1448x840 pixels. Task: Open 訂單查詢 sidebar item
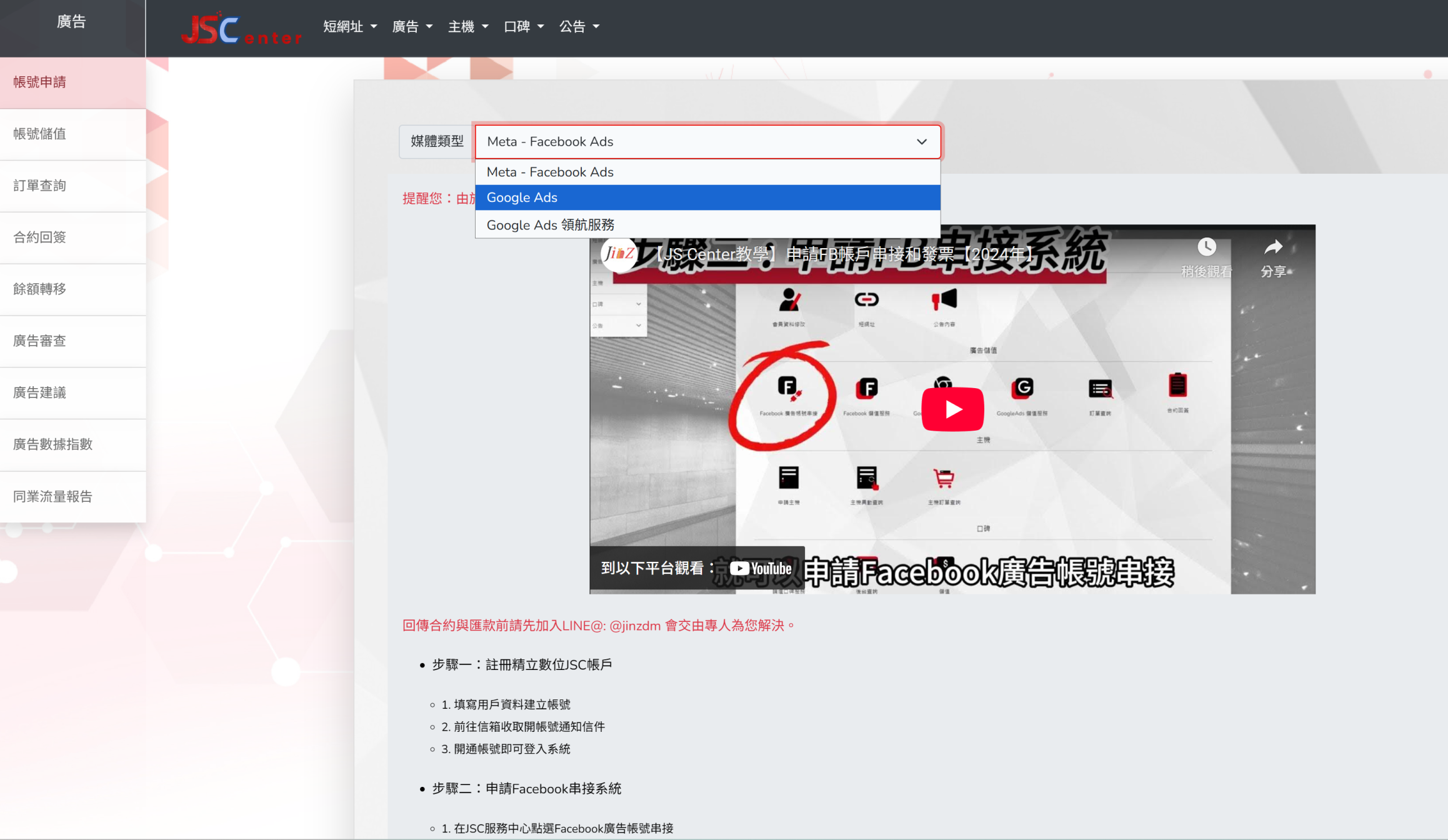pyautogui.click(x=40, y=186)
